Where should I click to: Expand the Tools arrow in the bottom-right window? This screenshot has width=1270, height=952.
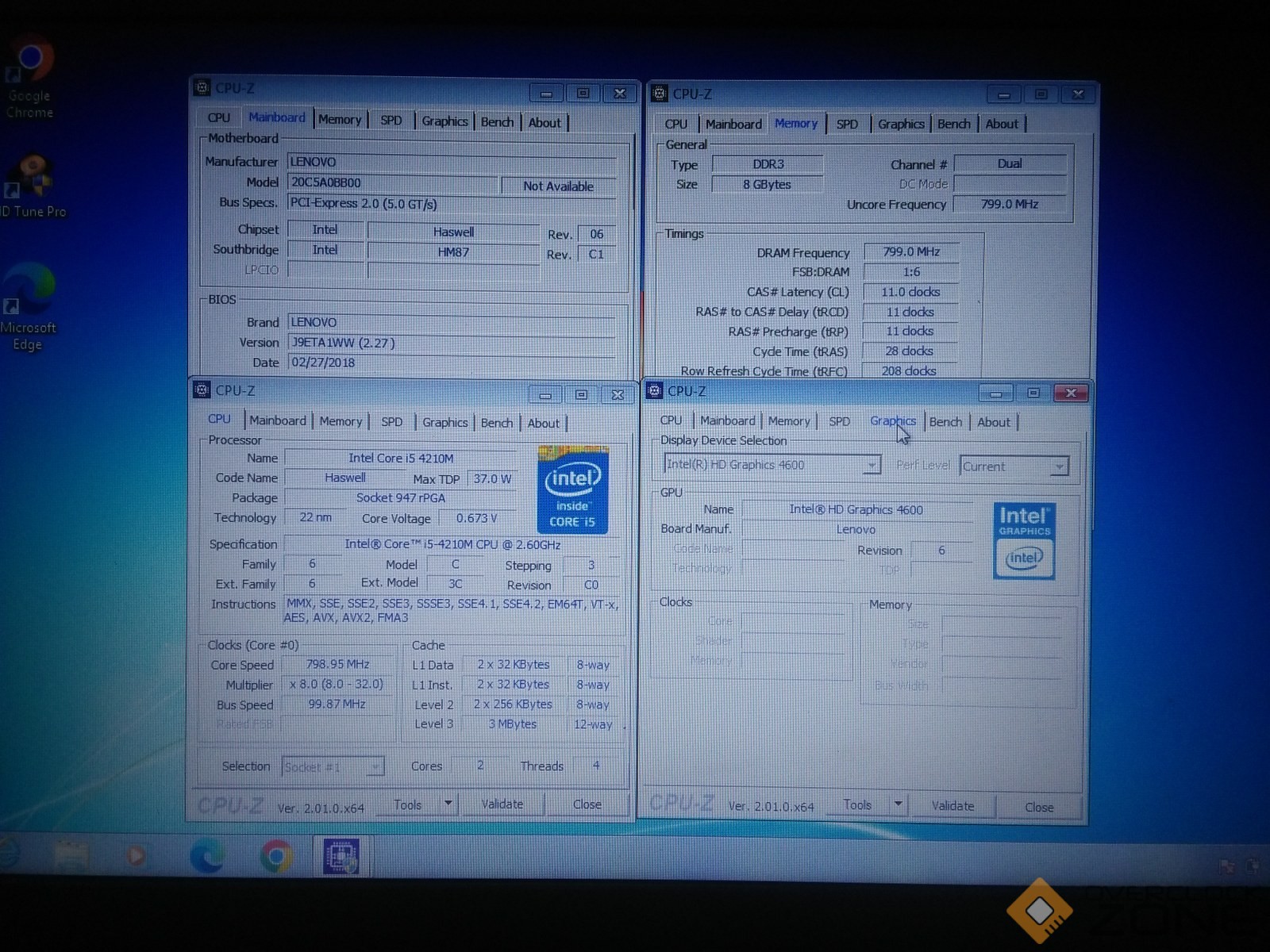click(x=898, y=804)
